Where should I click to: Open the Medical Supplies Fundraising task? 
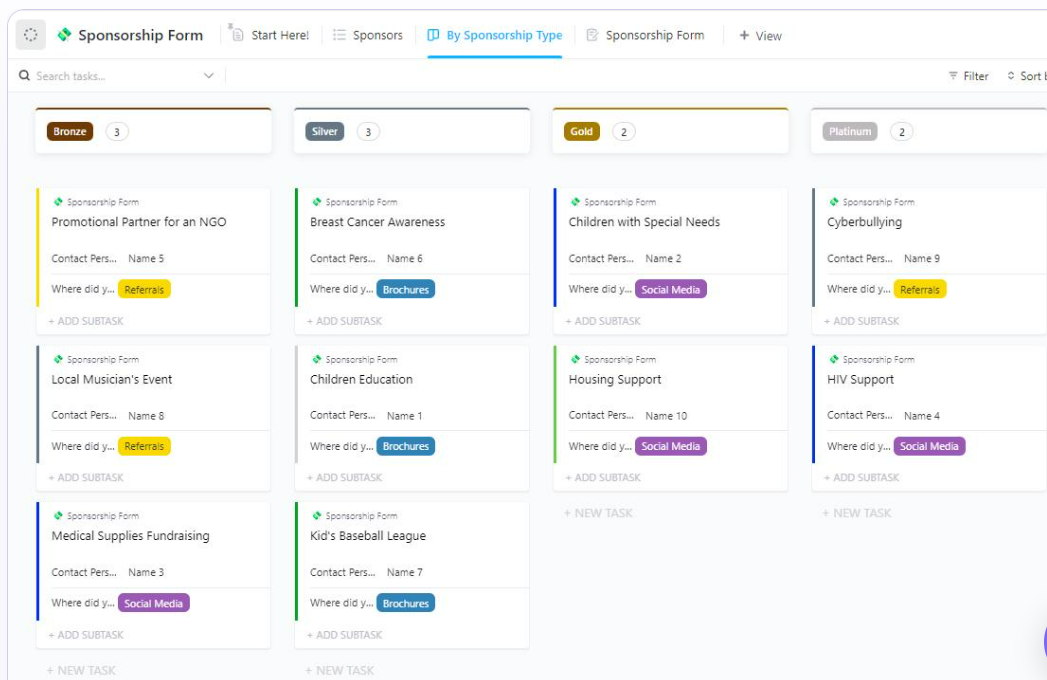click(130, 536)
